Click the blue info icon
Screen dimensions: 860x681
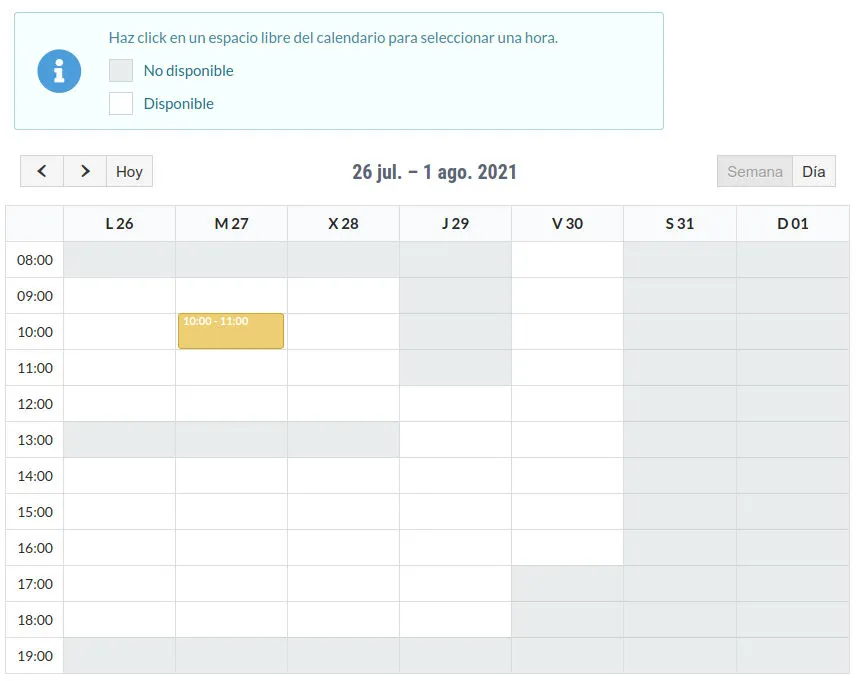59,71
